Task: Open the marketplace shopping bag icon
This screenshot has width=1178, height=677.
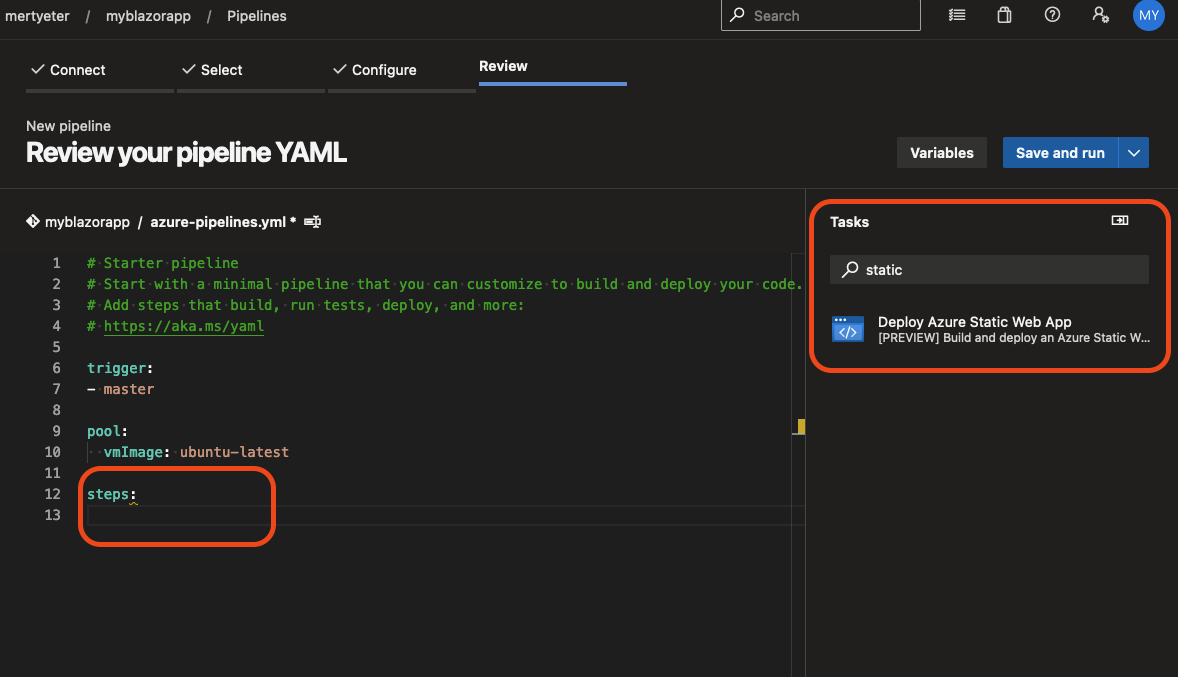Action: click(x=1004, y=15)
